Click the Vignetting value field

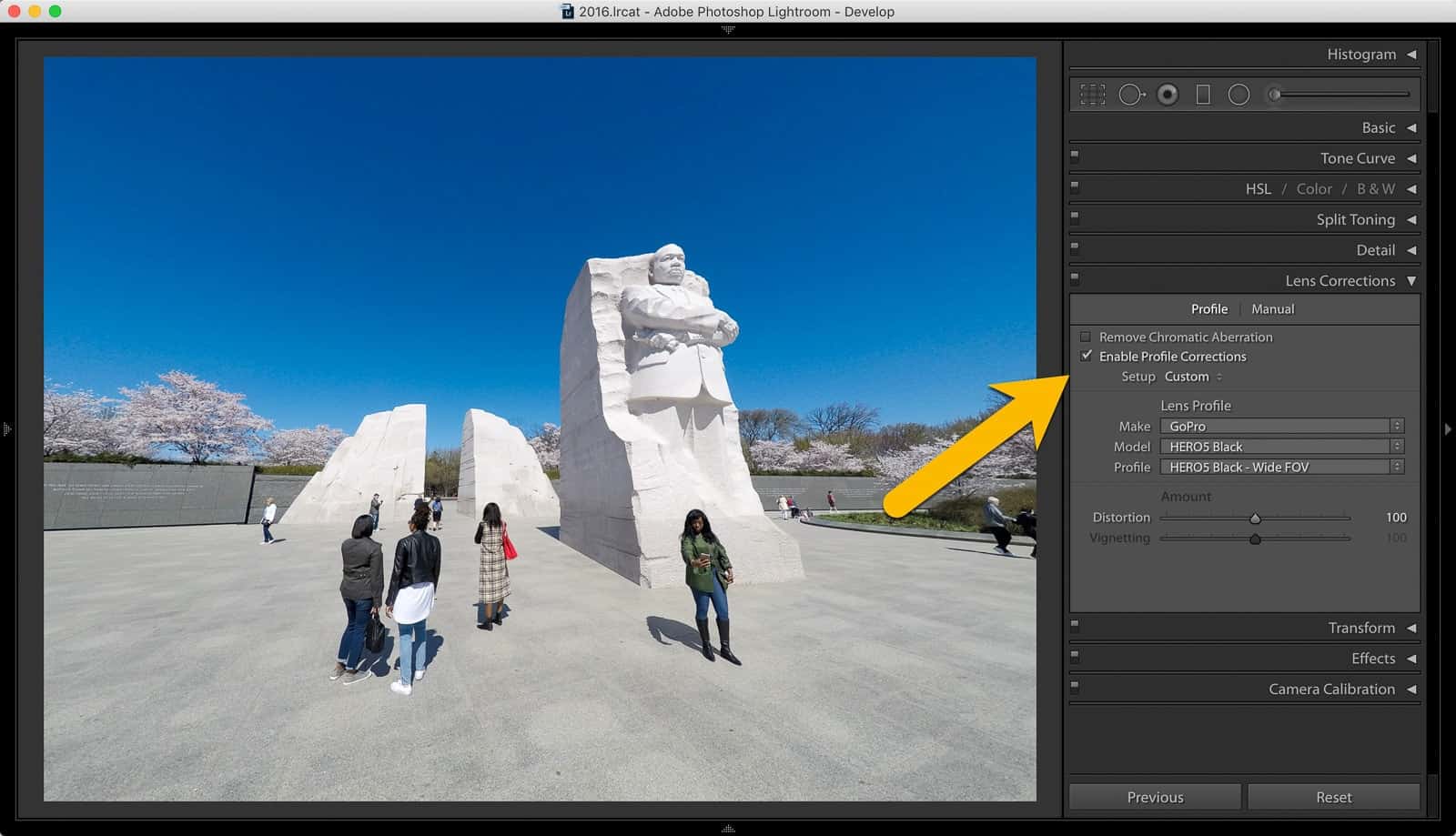1396,539
